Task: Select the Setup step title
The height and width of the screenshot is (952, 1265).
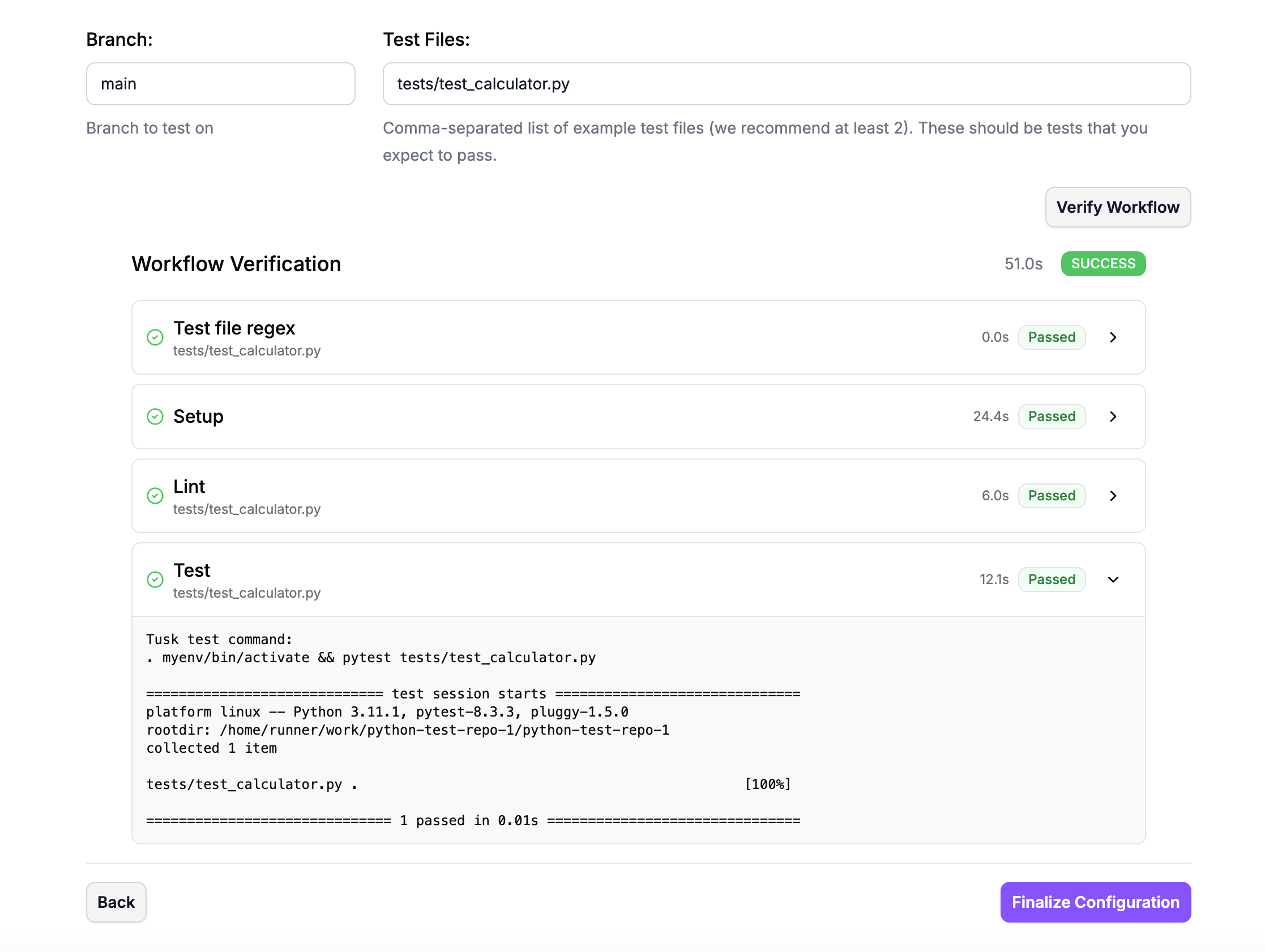Action: coord(198,416)
